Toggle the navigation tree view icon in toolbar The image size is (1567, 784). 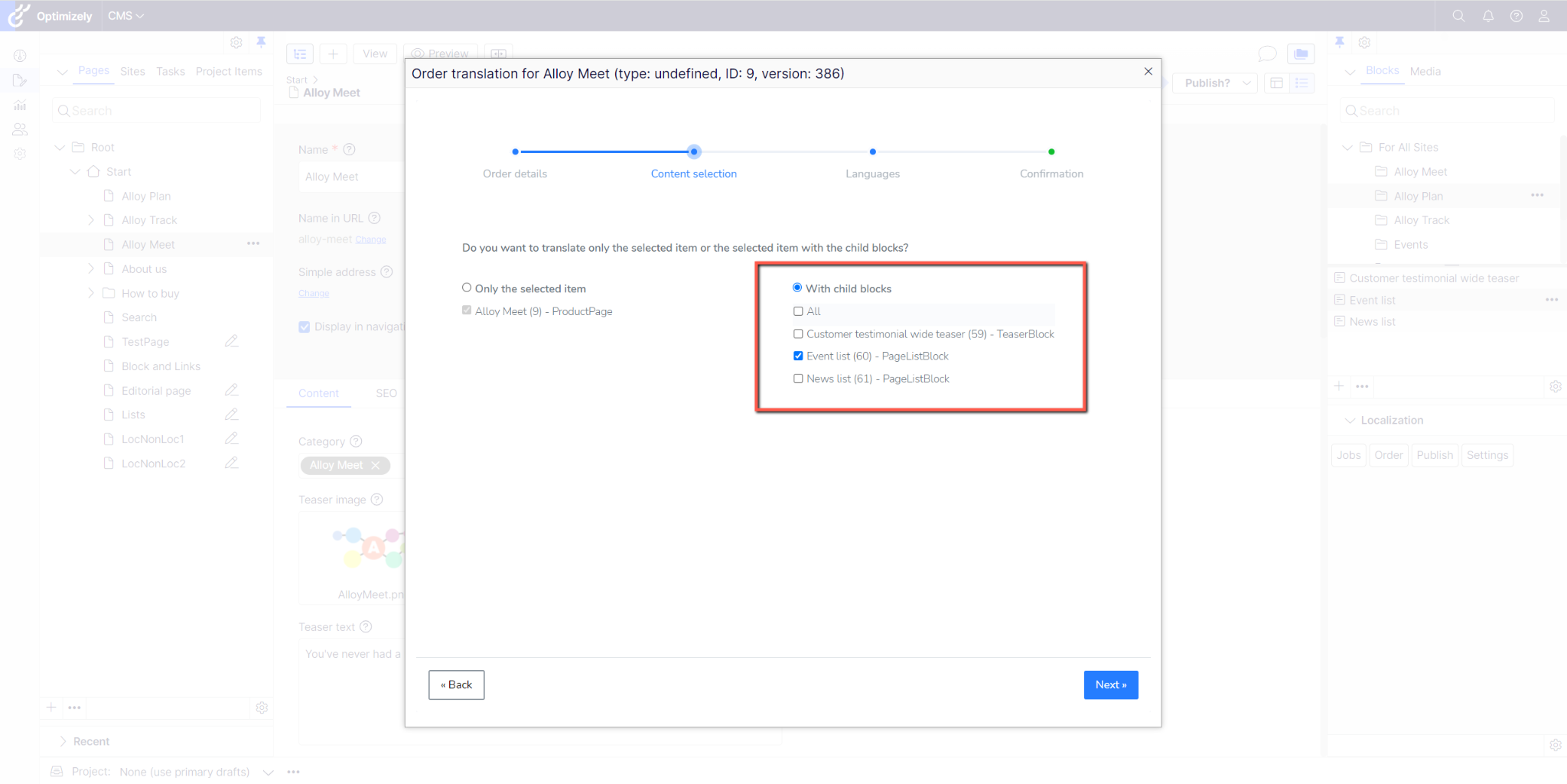tap(300, 54)
